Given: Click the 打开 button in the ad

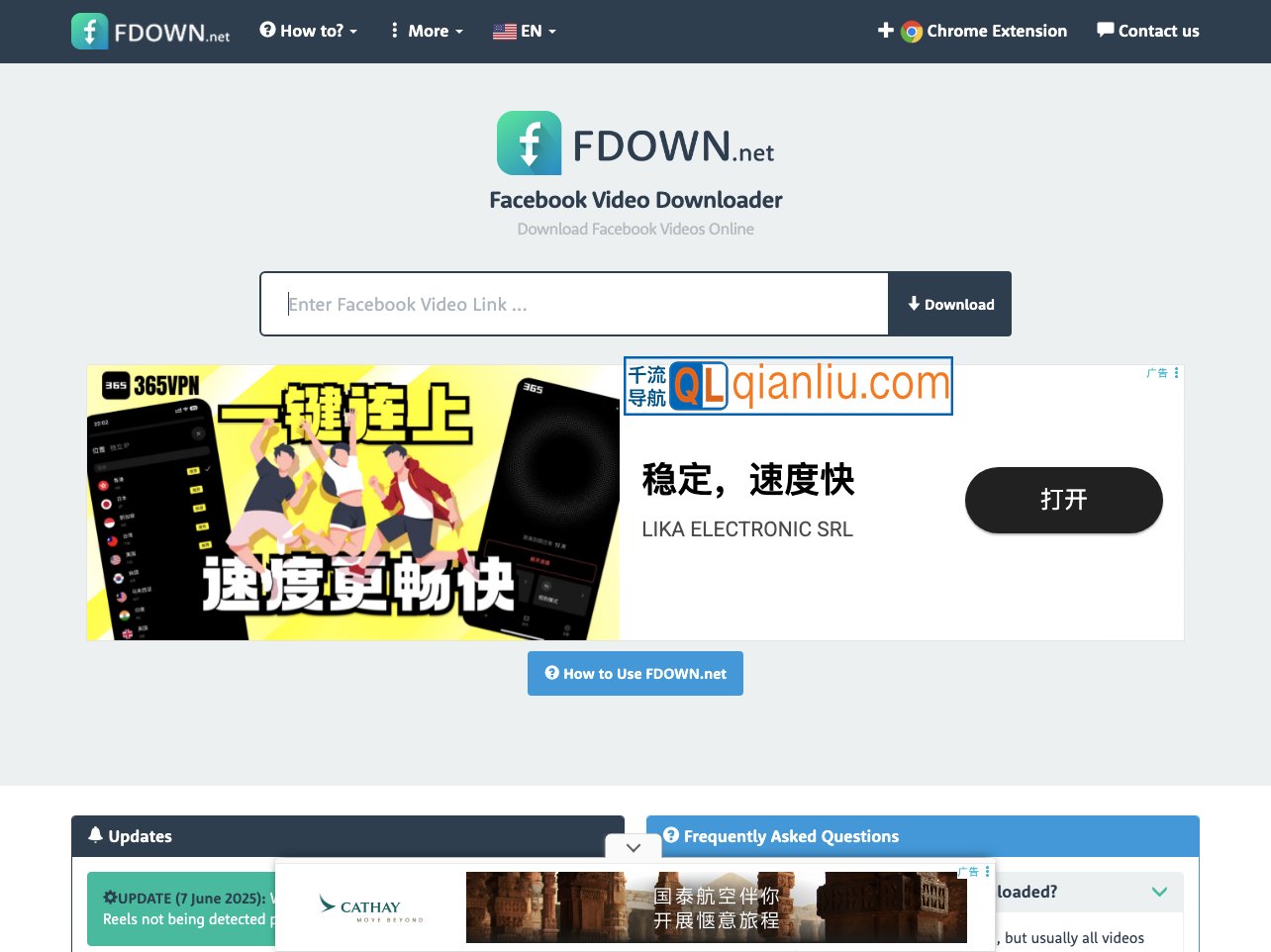Looking at the screenshot, I should (x=1063, y=500).
